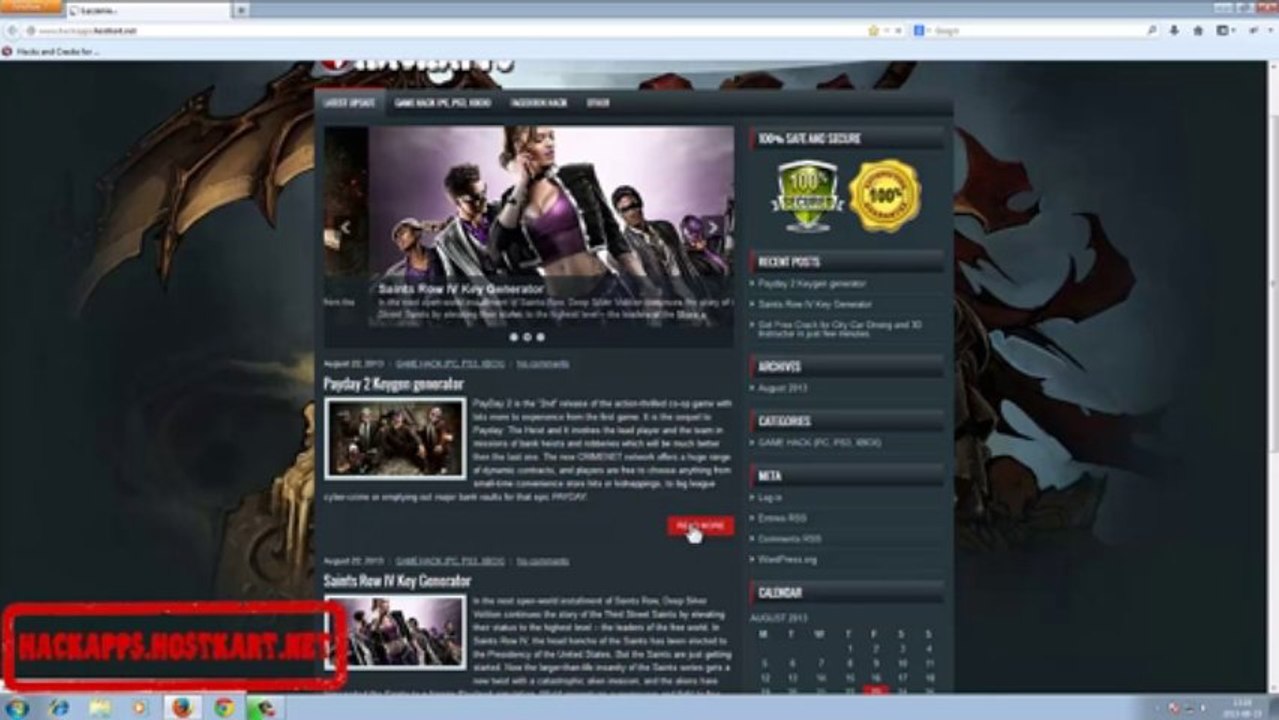Click the Log in meta link
This screenshot has height=720, width=1279.
point(770,497)
